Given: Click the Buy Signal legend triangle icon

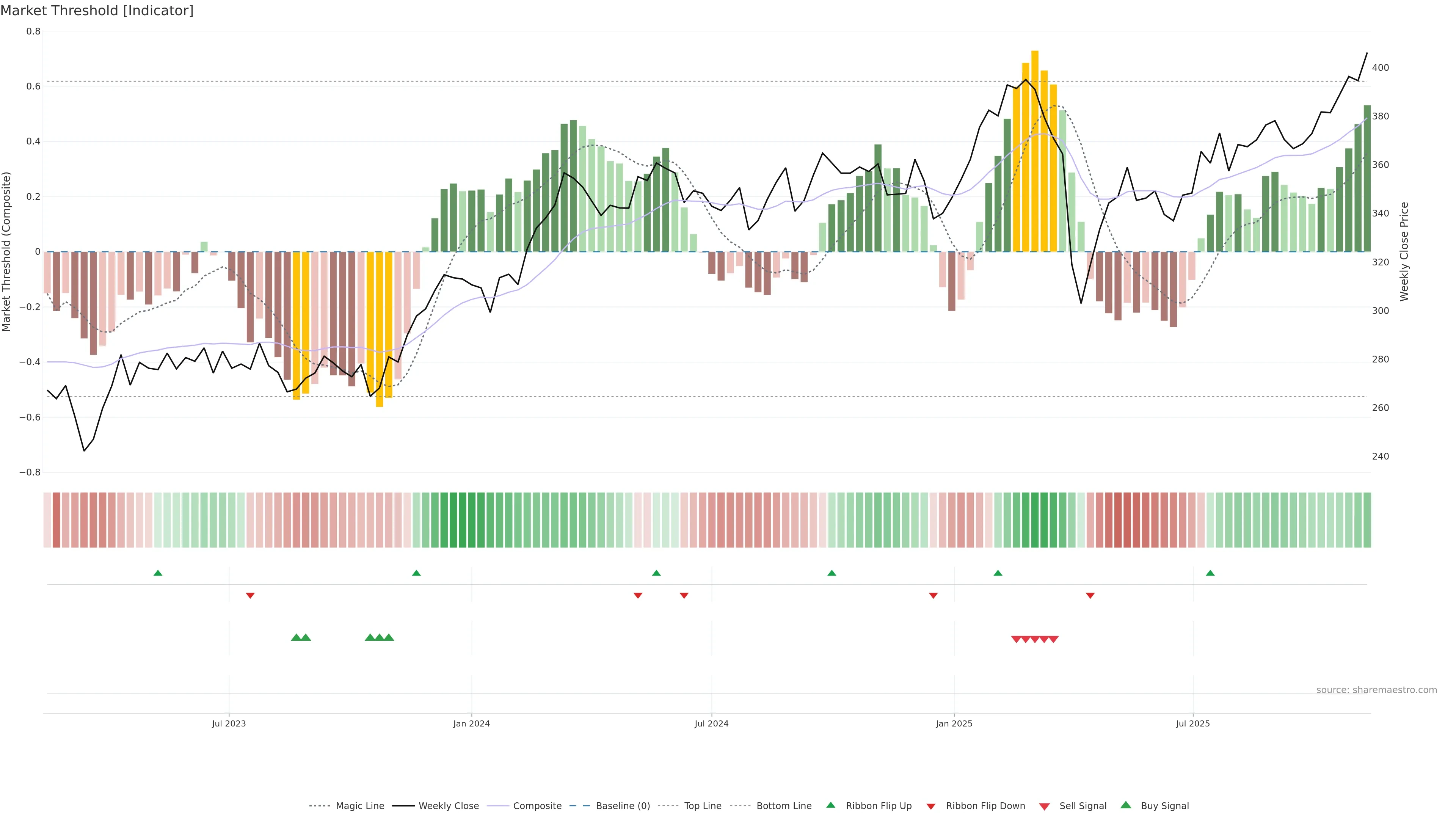Looking at the screenshot, I should point(1125,805).
